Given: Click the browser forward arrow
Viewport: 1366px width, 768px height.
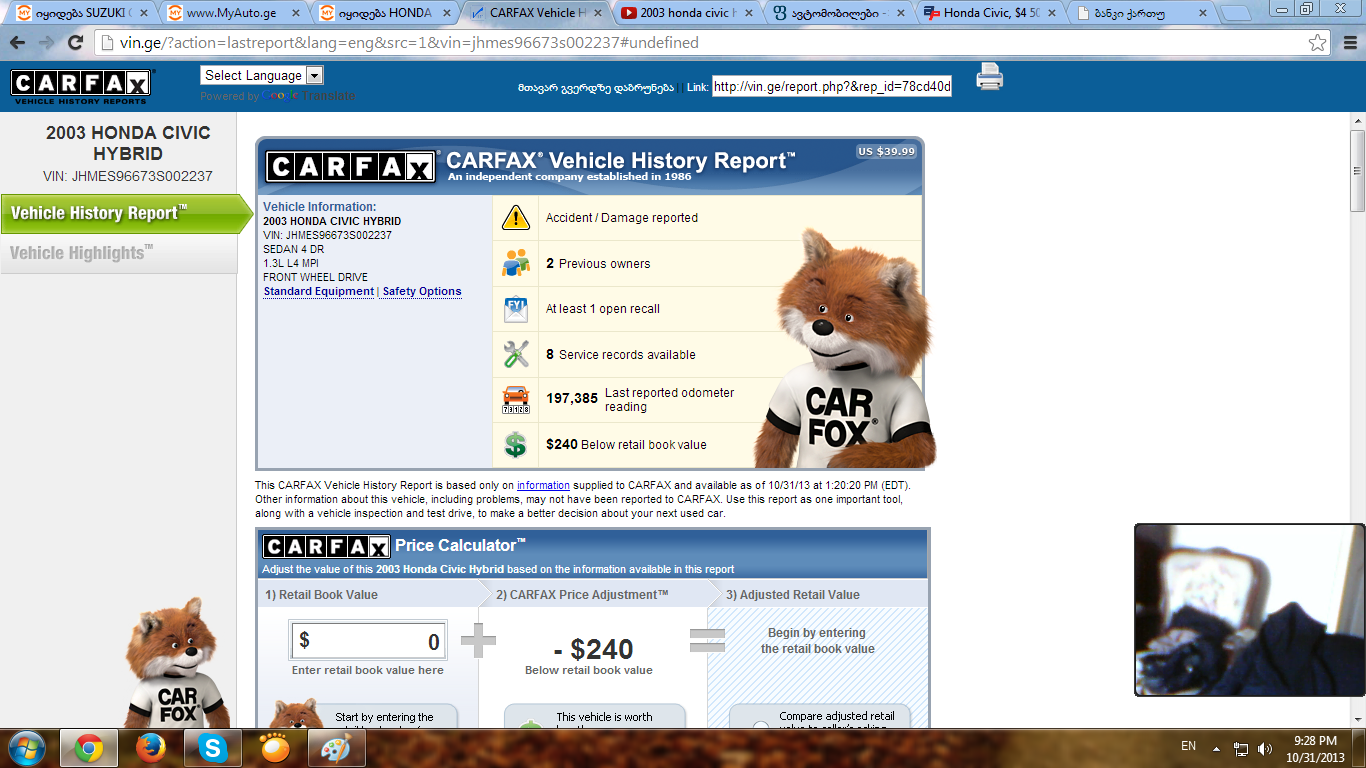Looking at the screenshot, I should click(x=46, y=43).
